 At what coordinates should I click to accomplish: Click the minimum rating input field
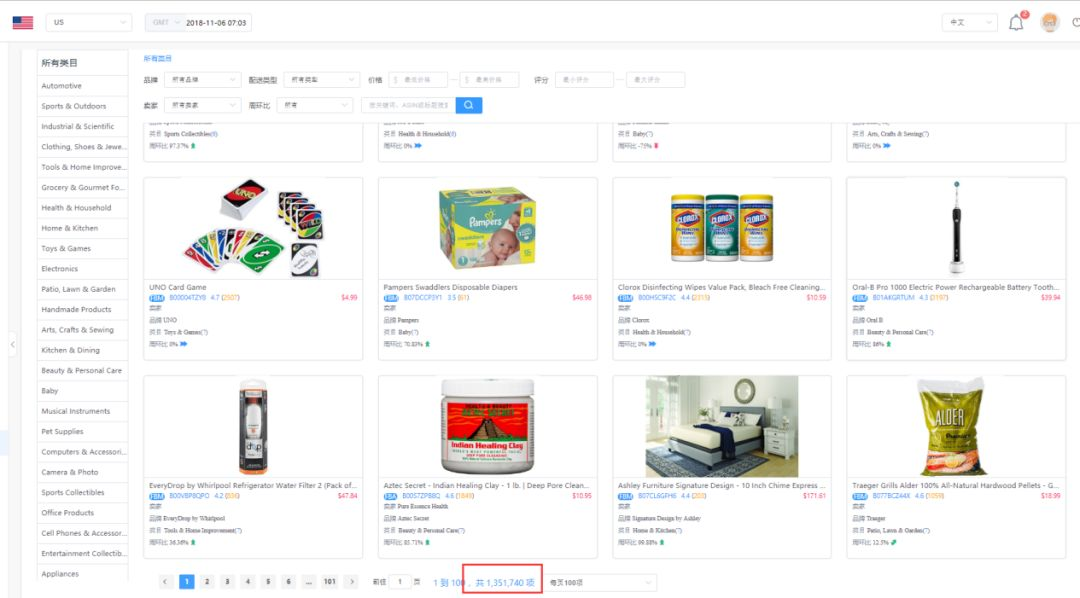click(584, 80)
